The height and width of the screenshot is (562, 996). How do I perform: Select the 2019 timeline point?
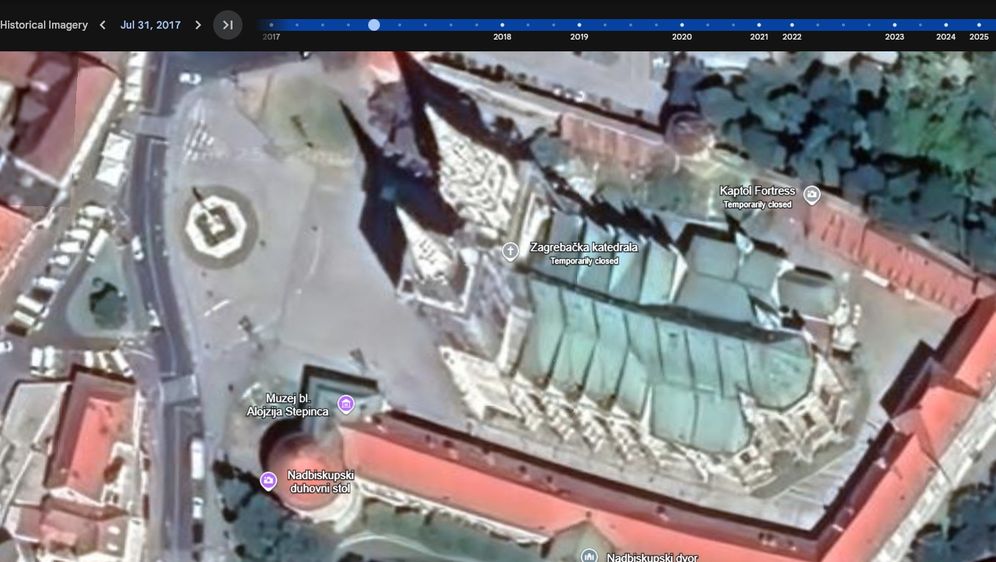[579, 25]
